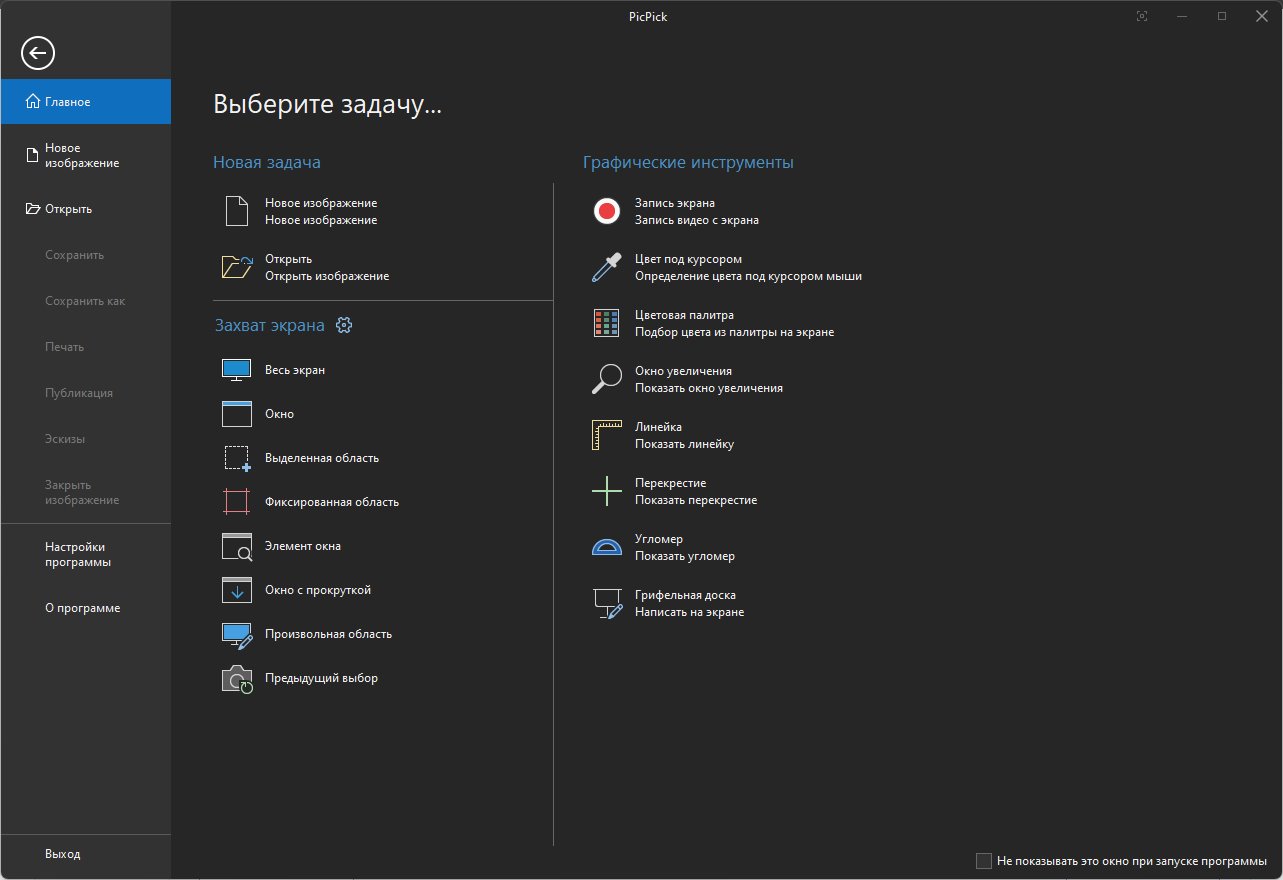
Task: Select the Fixed Region red frame icon
Action: (236, 502)
